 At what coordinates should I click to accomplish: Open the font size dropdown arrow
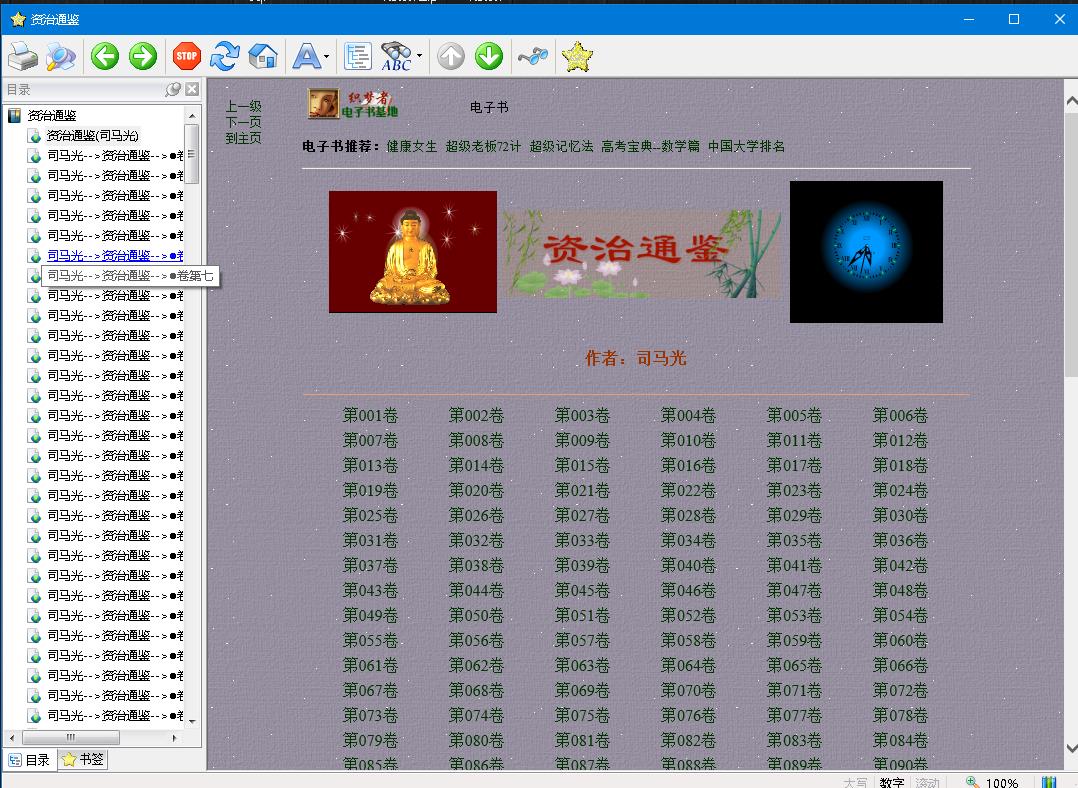[x=327, y=56]
